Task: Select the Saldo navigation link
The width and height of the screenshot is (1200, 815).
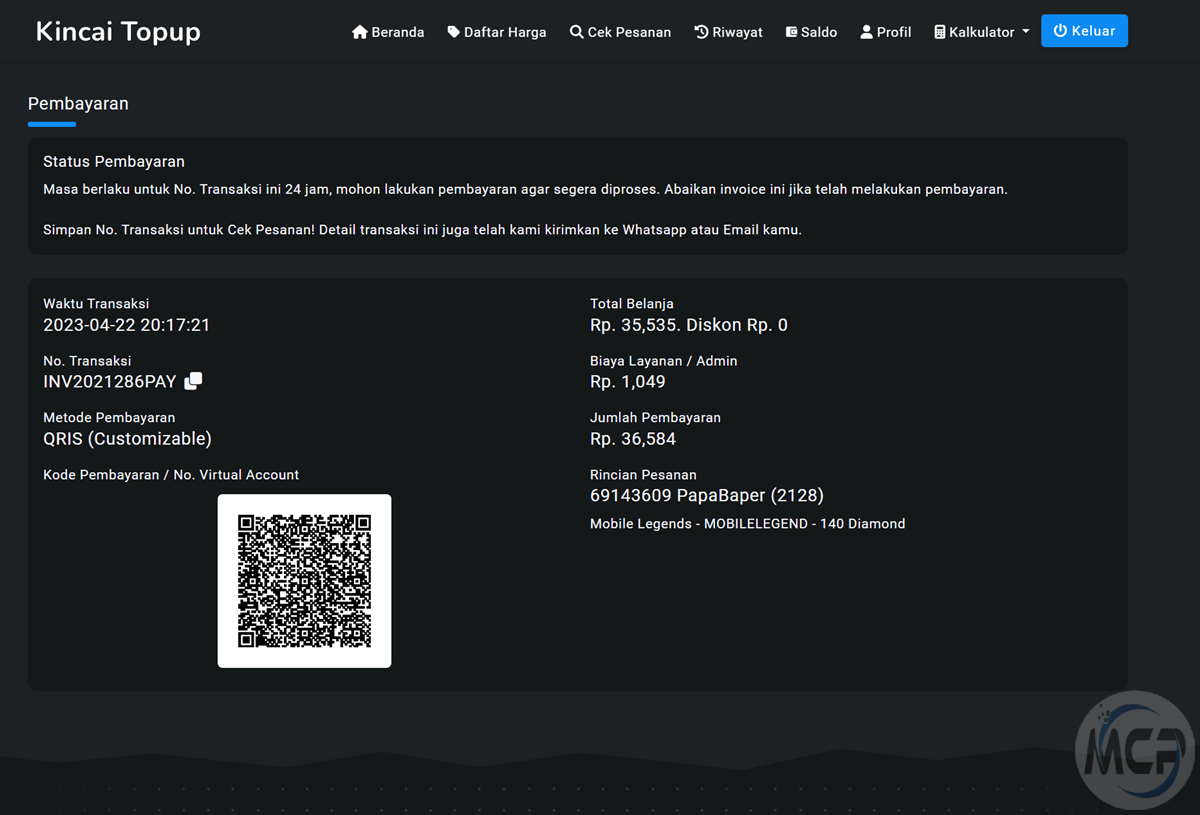Action: (818, 32)
